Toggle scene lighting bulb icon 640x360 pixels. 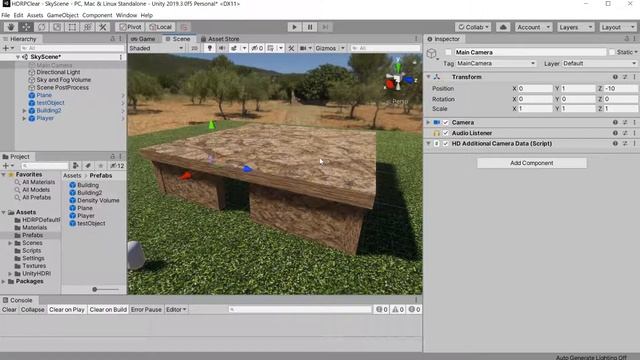tap(210, 48)
